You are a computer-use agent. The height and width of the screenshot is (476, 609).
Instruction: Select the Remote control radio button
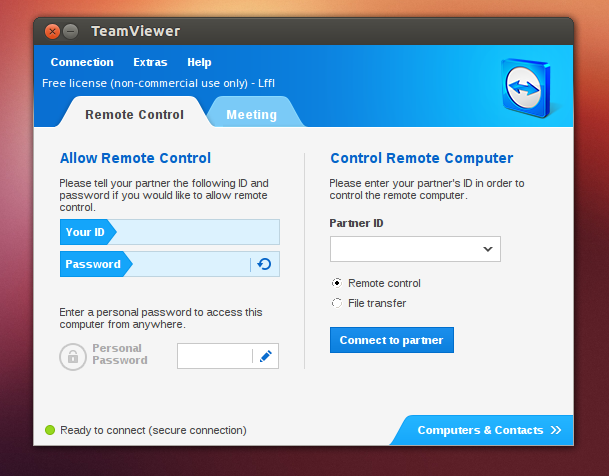click(337, 283)
